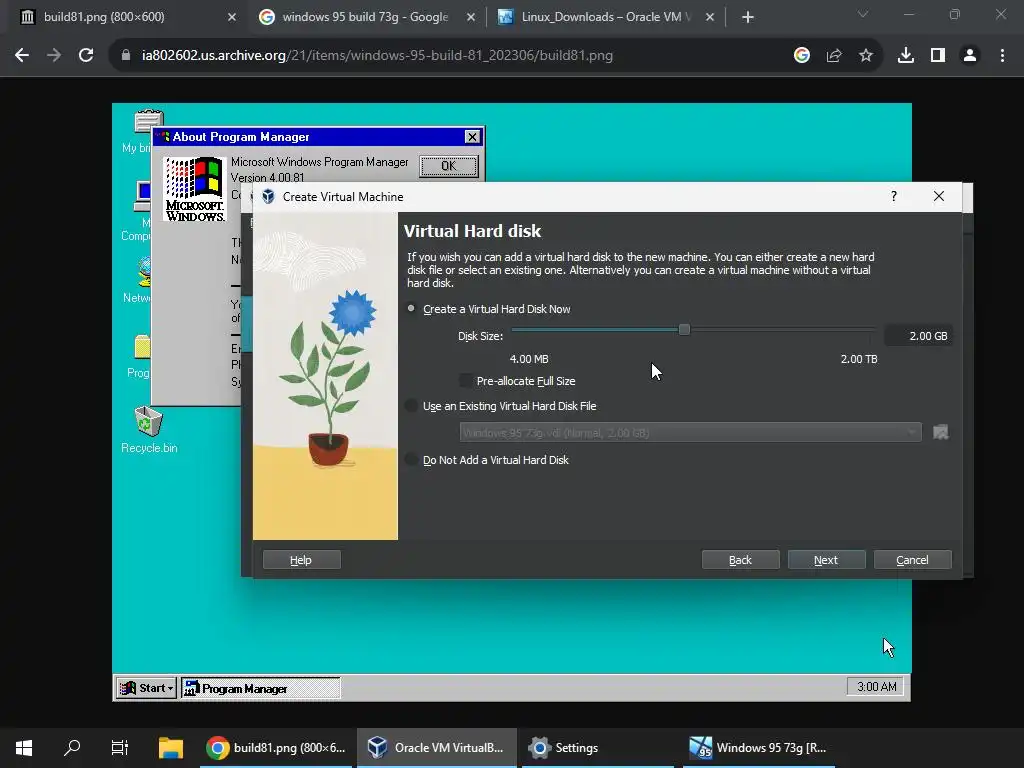
Task: Switch to build81.png browser tab
Action: click(127, 17)
